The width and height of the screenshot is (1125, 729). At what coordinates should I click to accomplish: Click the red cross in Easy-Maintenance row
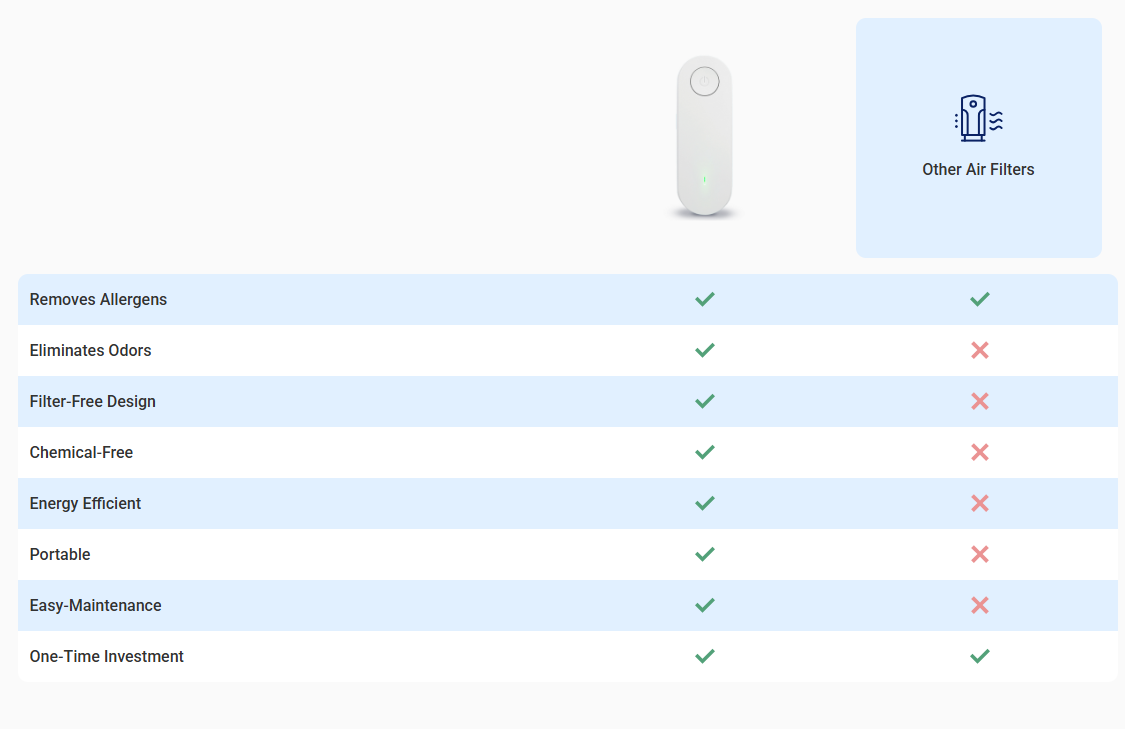pos(979,605)
